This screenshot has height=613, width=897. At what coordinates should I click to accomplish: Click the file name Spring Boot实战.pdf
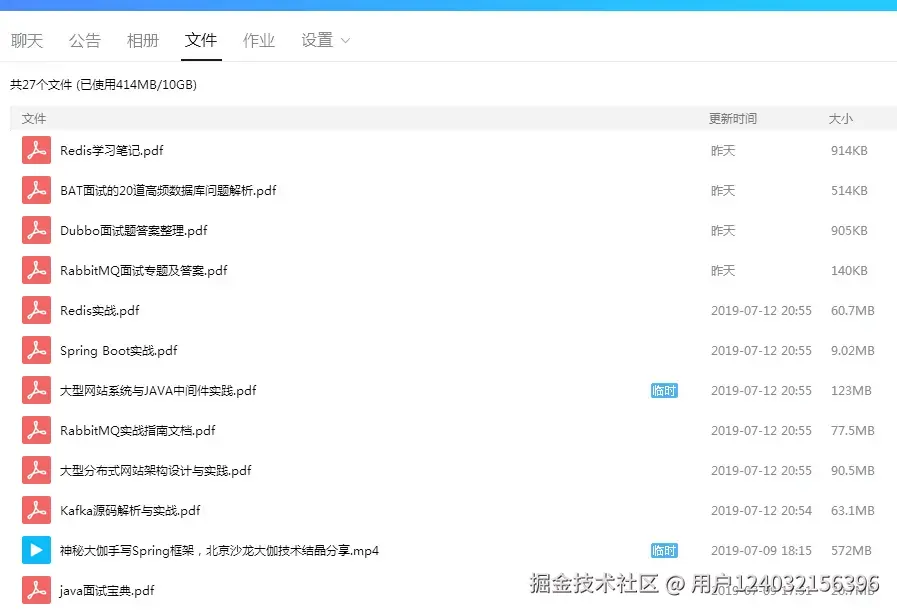click(118, 351)
